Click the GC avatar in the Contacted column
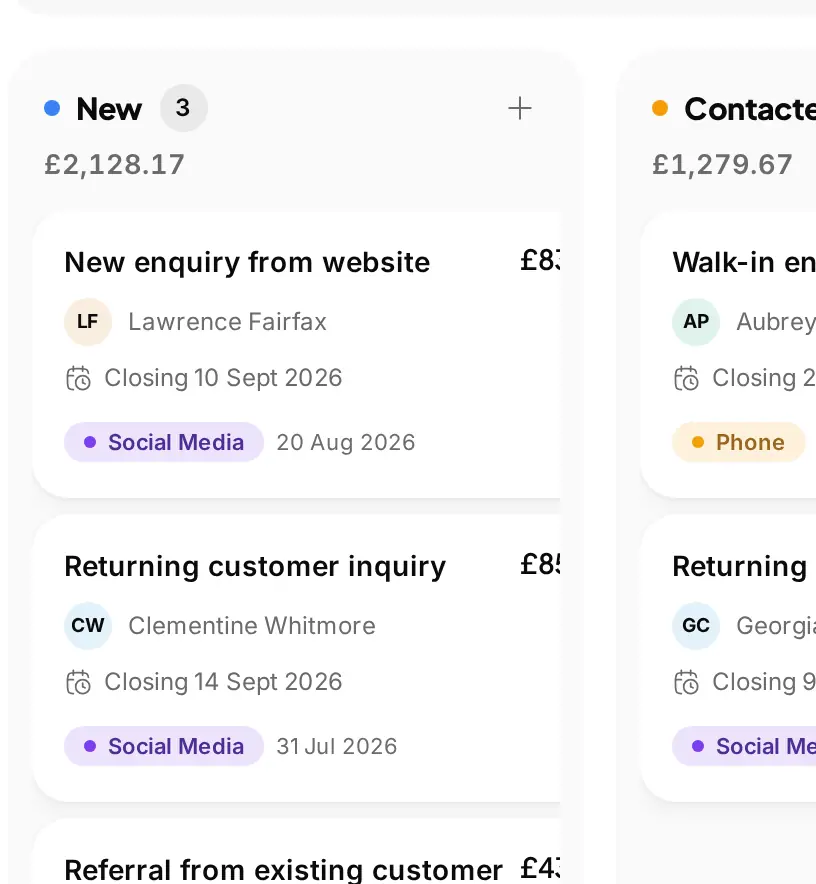Image resolution: width=816 pixels, height=884 pixels. [696, 625]
